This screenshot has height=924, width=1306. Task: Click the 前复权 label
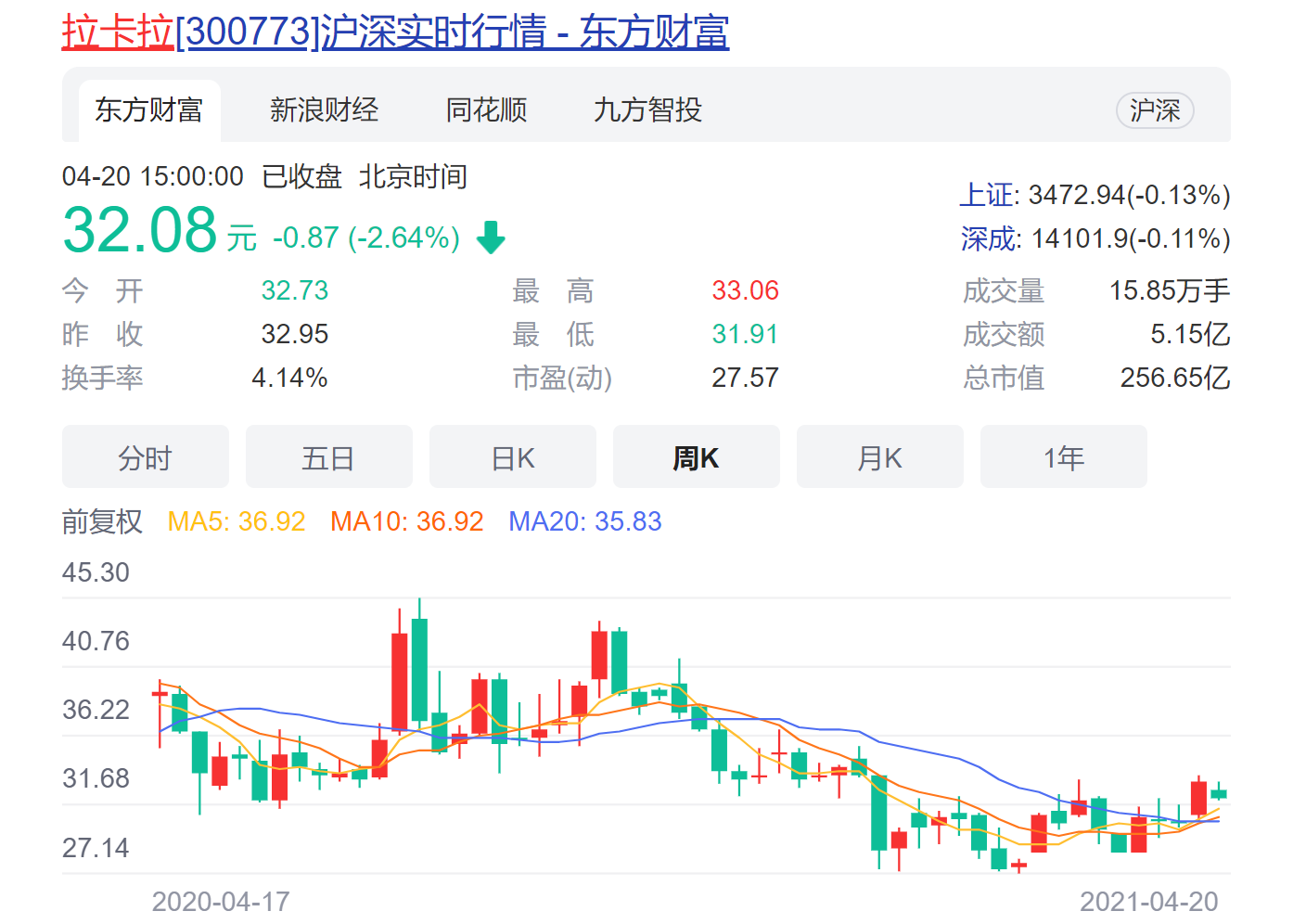(x=102, y=521)
